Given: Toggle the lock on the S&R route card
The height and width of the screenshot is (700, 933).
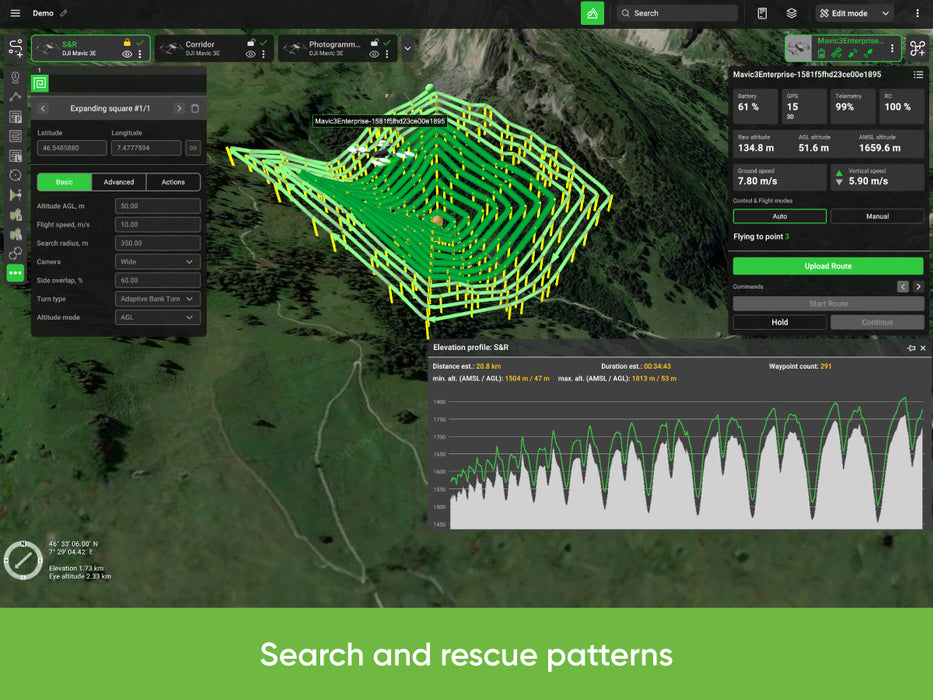Looking at the screenshot, I should [126, 41].
